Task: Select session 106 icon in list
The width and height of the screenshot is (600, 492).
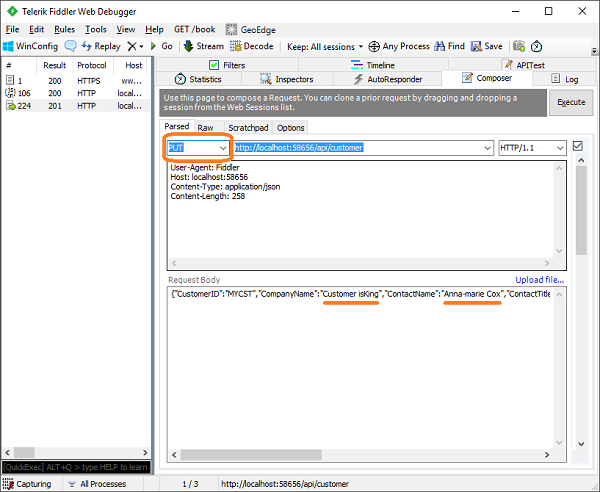Action: coord(10,93)
